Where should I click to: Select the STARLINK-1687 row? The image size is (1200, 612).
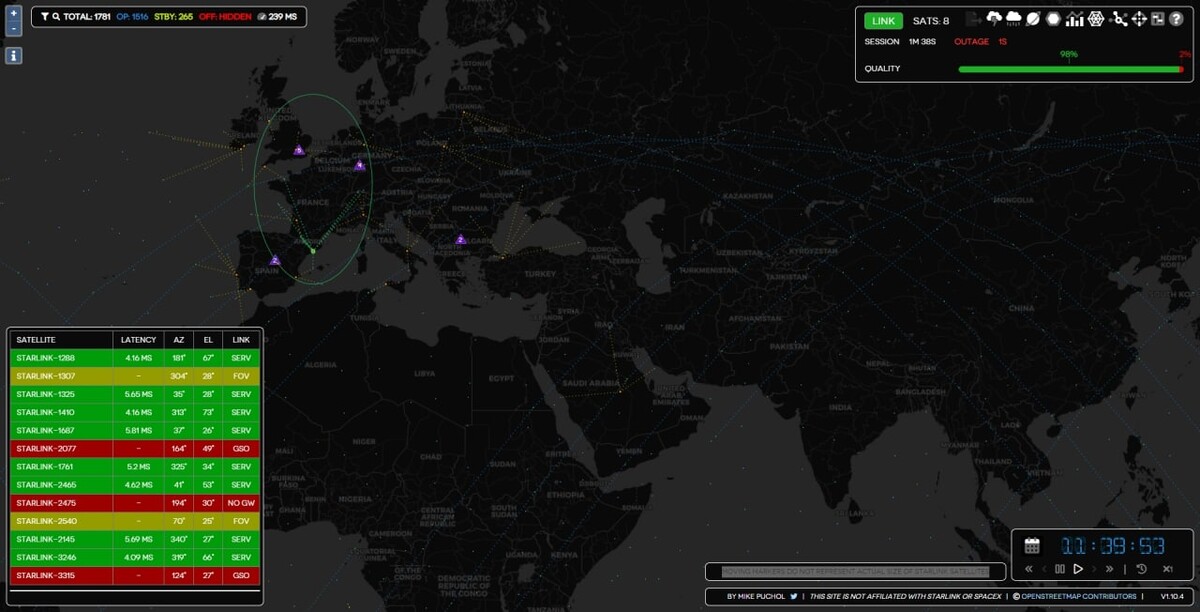(x=135, y=430)
